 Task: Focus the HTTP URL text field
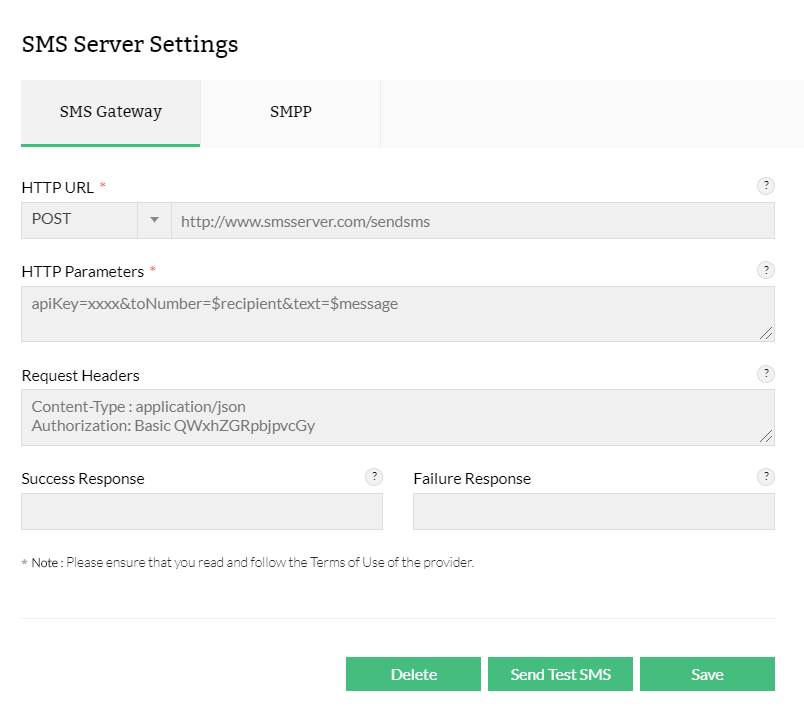click(x=472, y=221)
